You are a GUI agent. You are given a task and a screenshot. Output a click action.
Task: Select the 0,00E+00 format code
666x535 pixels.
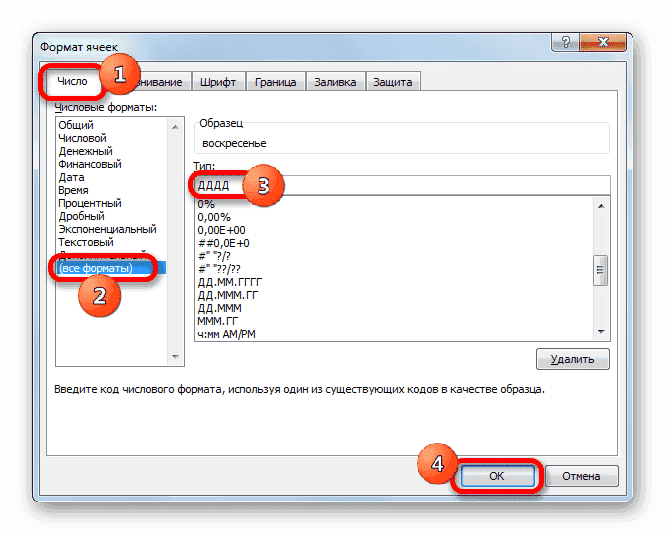(221, 230)
